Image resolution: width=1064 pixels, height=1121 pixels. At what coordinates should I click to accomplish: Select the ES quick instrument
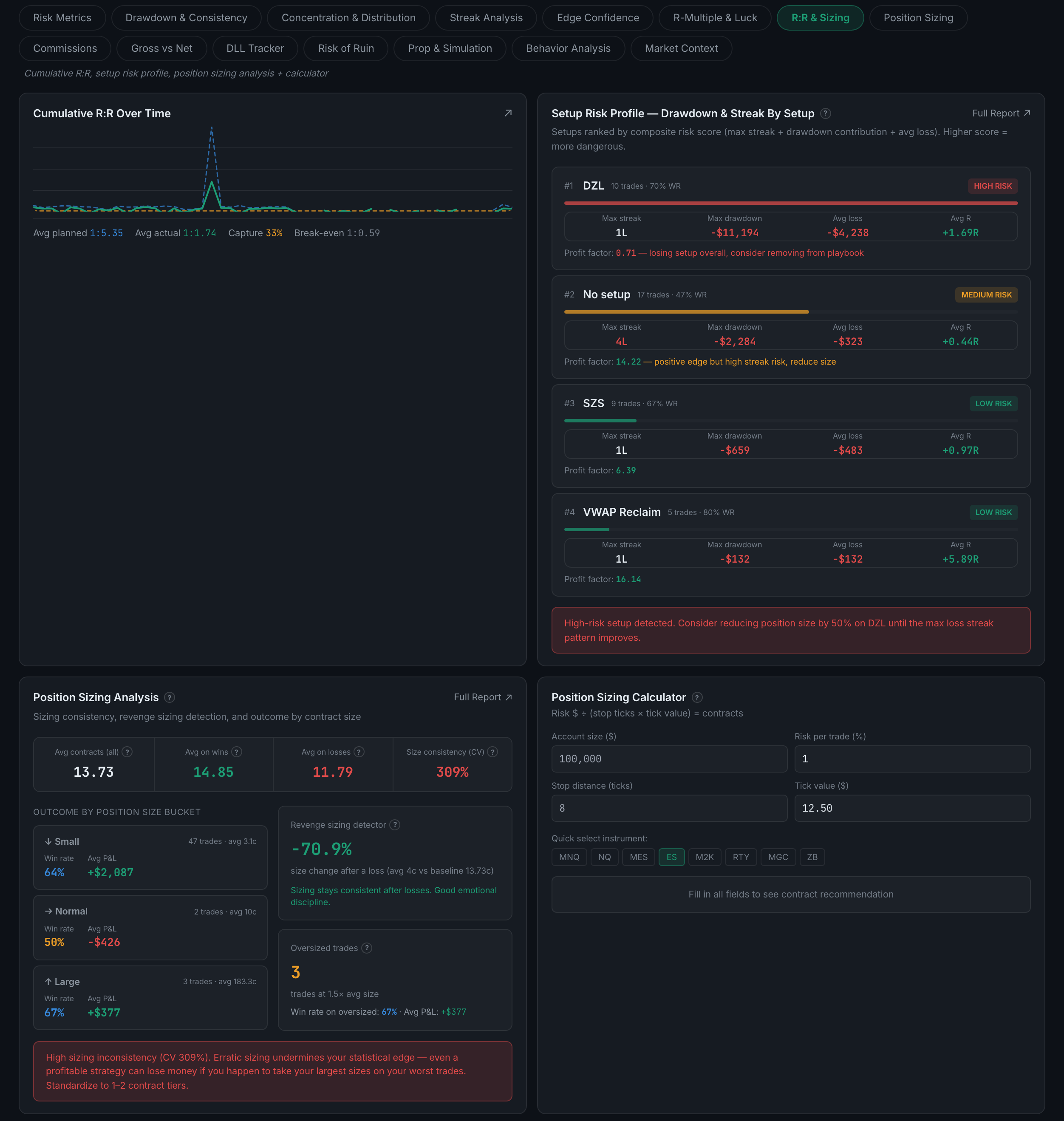click(671, 857)
